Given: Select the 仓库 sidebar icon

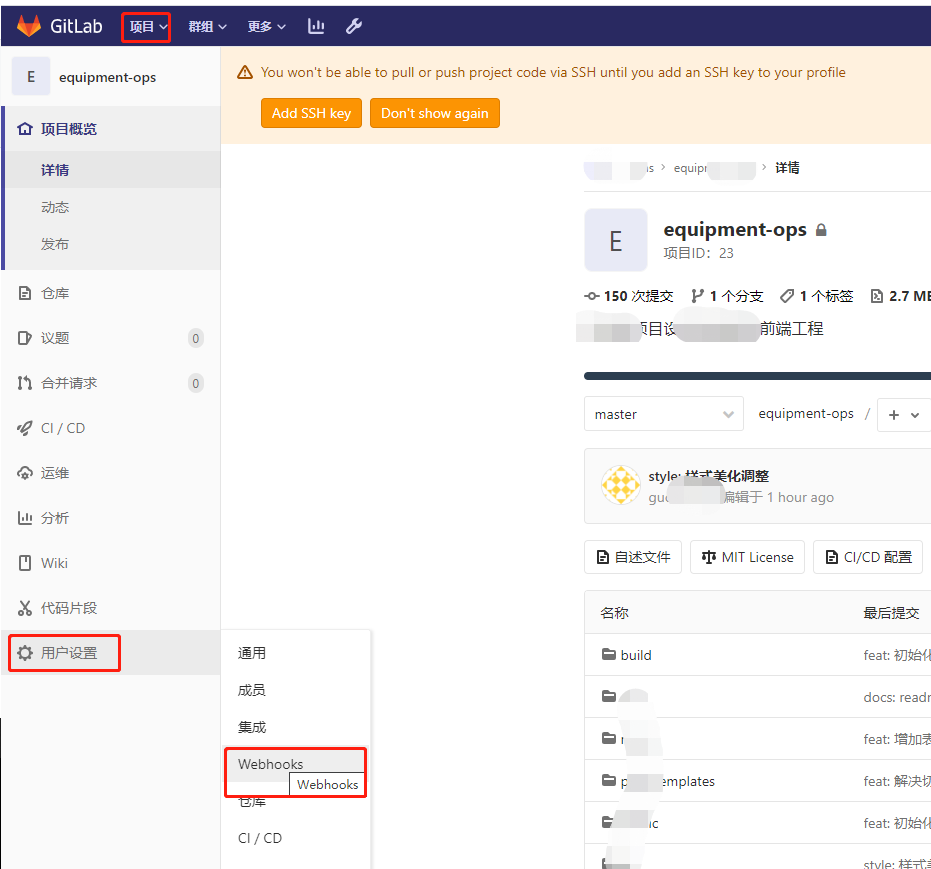Looking at the screenshot, I should 24,292.
